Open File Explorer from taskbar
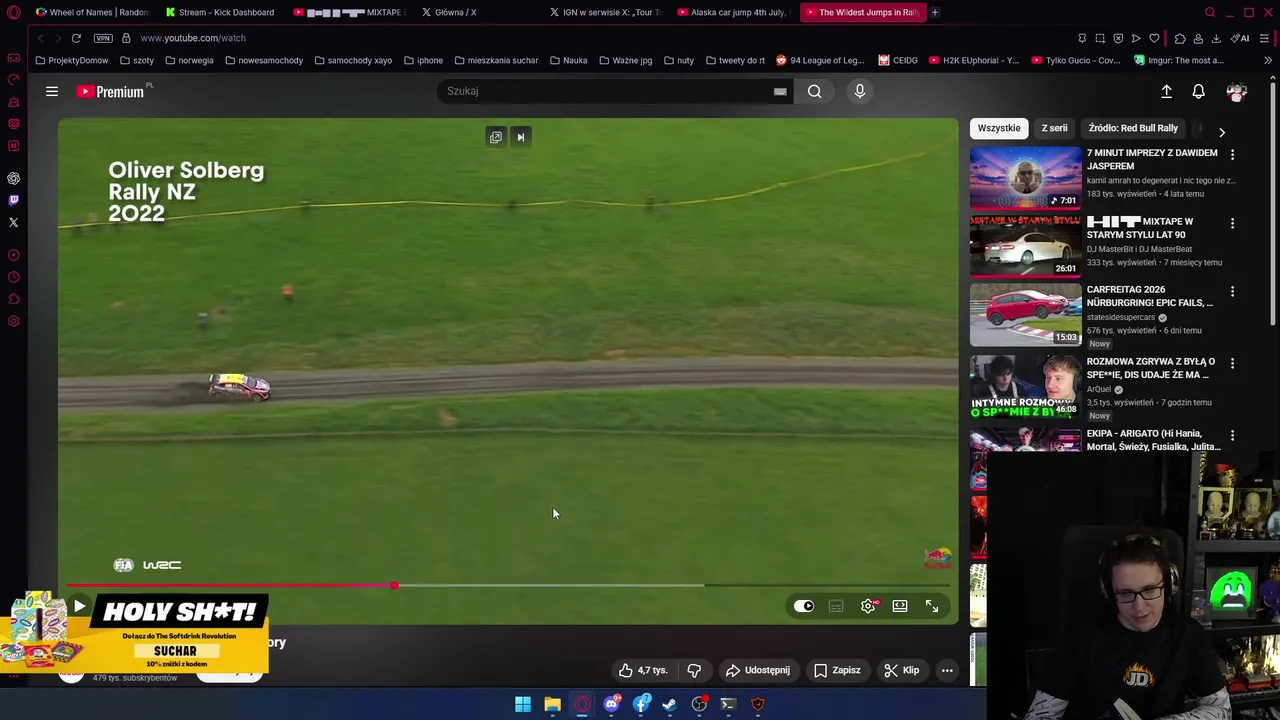 tap(552, 704)
